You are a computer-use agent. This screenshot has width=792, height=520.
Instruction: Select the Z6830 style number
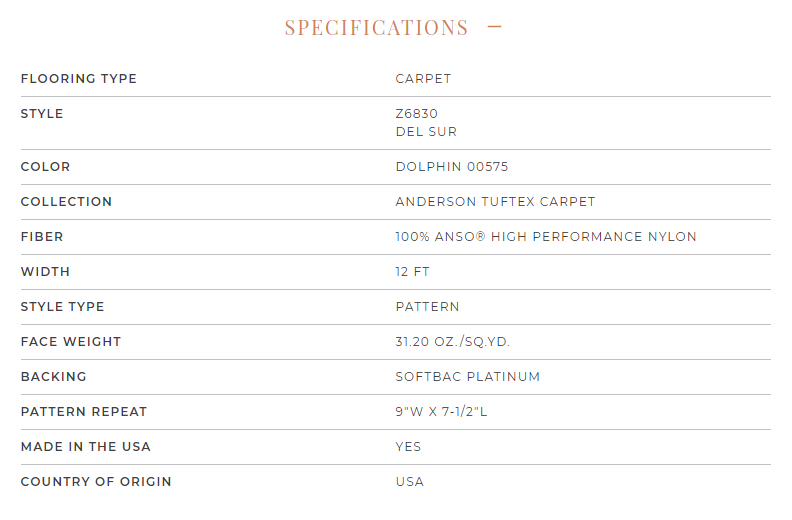[x=417, y=114]
